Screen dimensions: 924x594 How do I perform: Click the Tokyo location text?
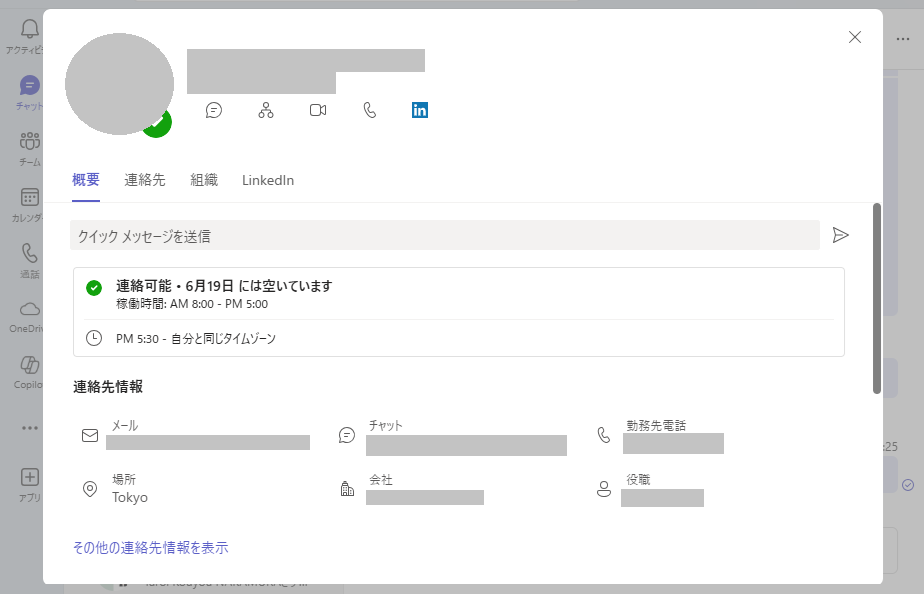tap(130, 497)
